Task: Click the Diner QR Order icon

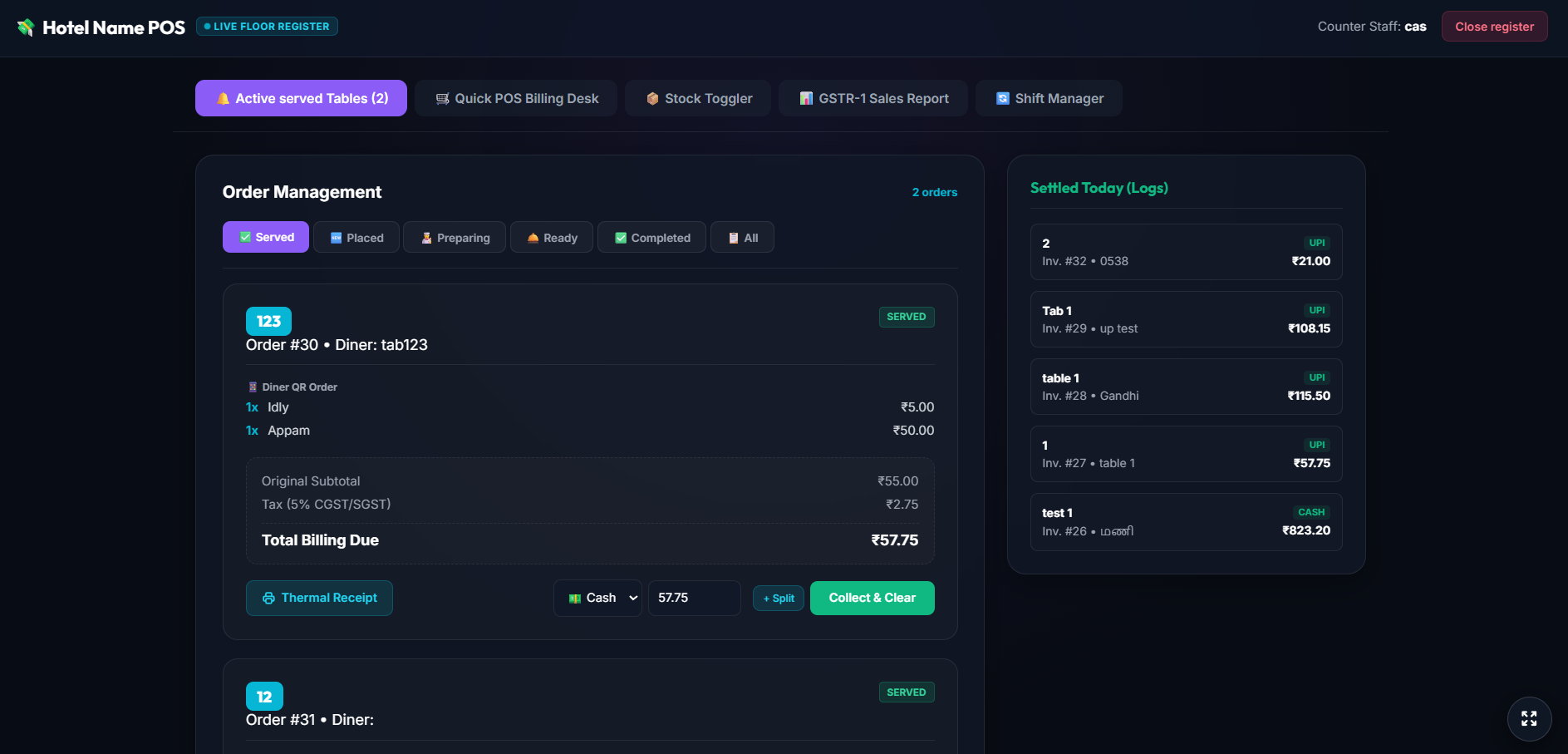Action: pyautogui.click(x=253, y=387)
